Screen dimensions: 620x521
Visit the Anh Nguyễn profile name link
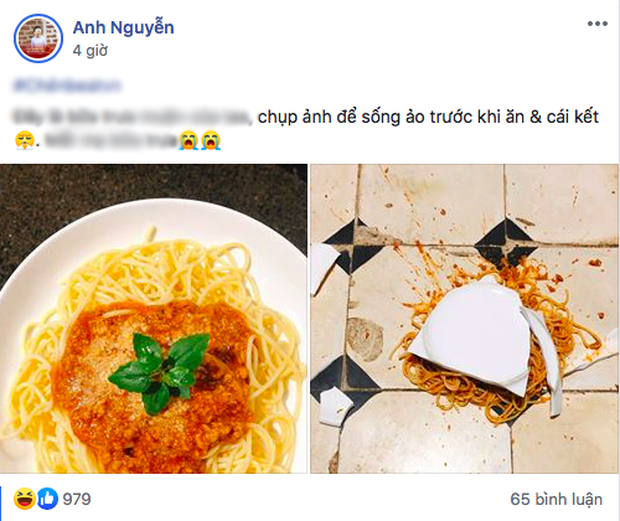pyautogui.click(x=123, y=28)
